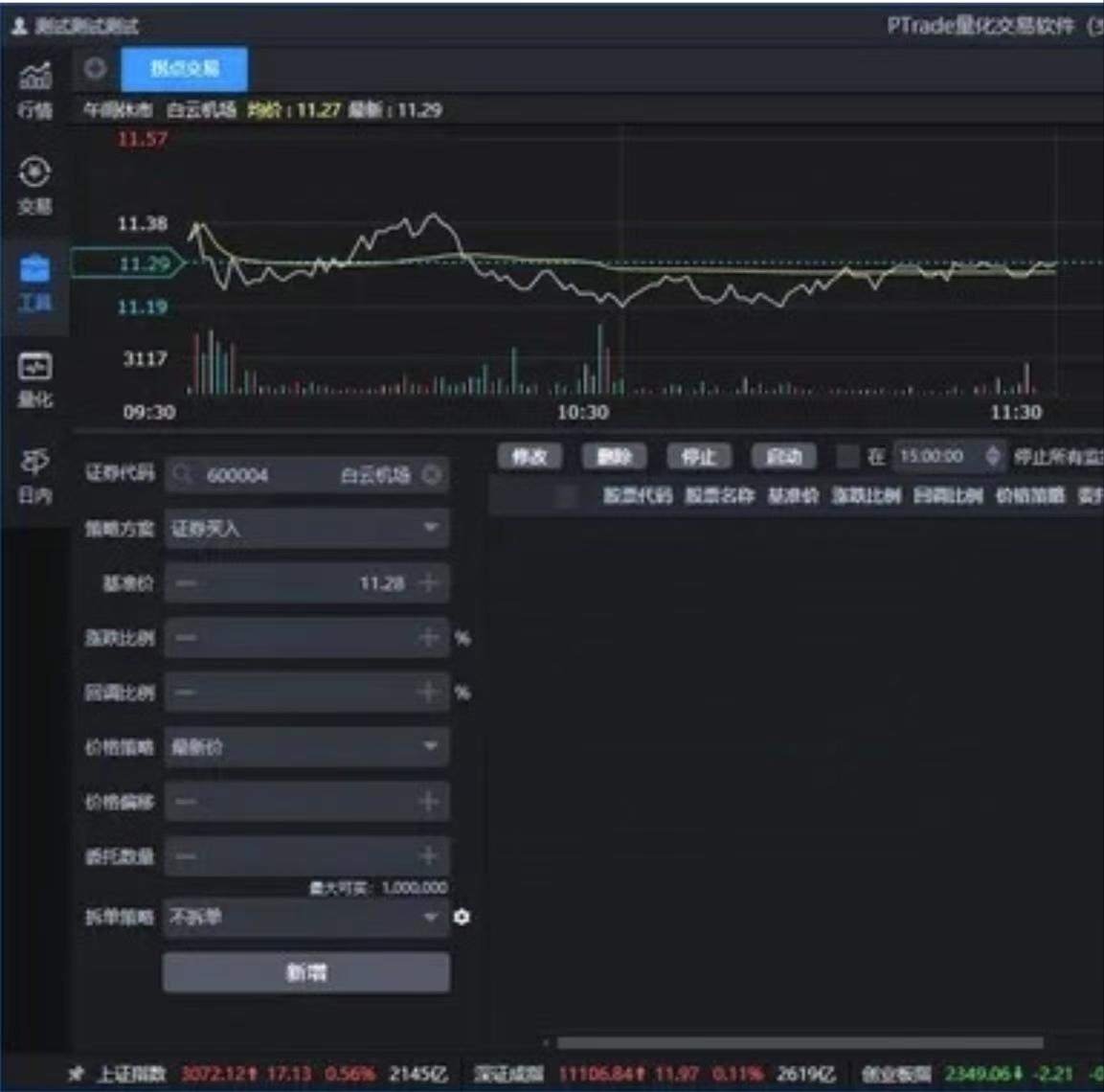This screenshot has height=1092, width=1104.
Task: Open the 量化 quant sidebar icon
Action: coord(35,378)
